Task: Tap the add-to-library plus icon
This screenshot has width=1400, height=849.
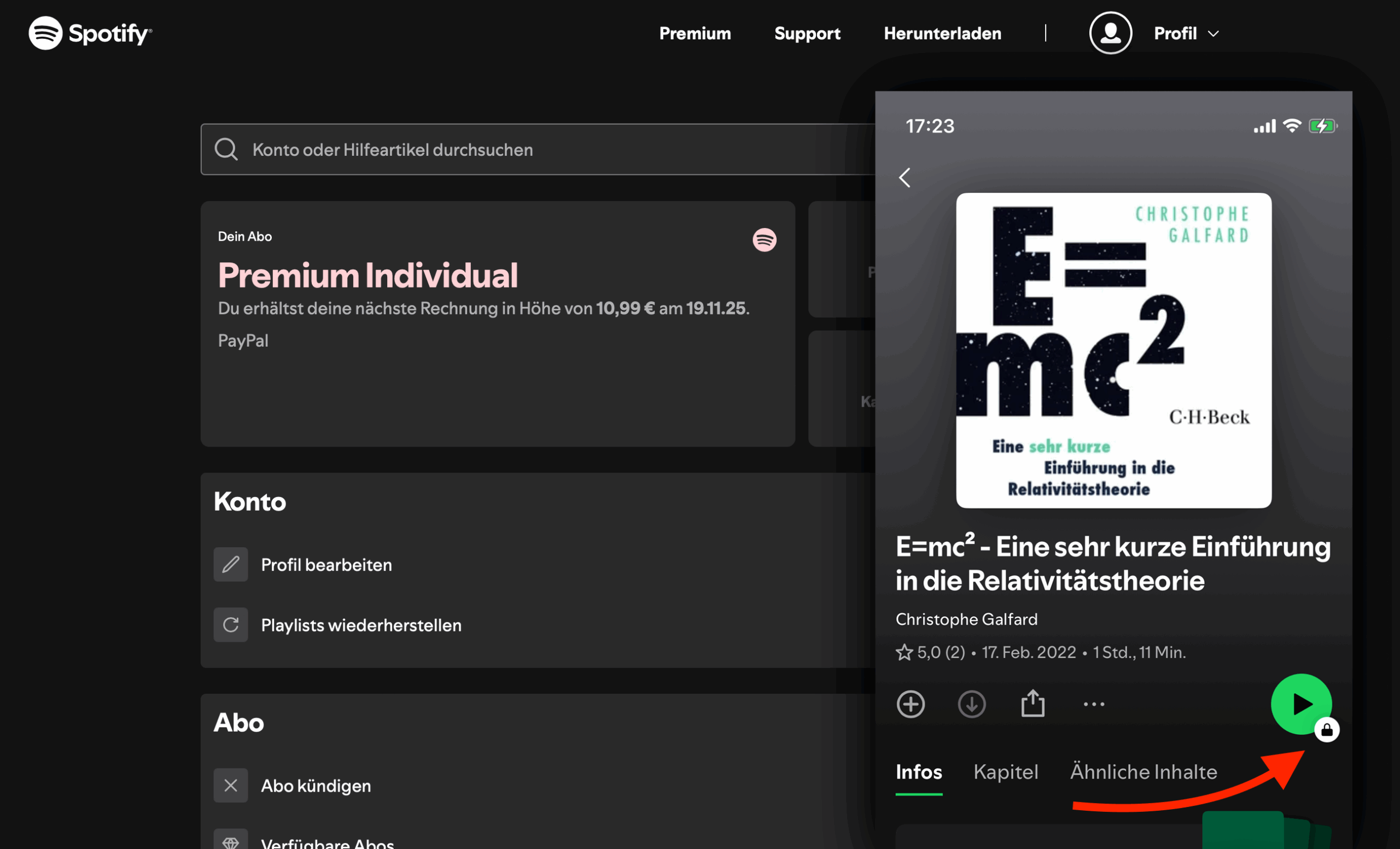Action: pyautogui.click(x=911, y=704)
